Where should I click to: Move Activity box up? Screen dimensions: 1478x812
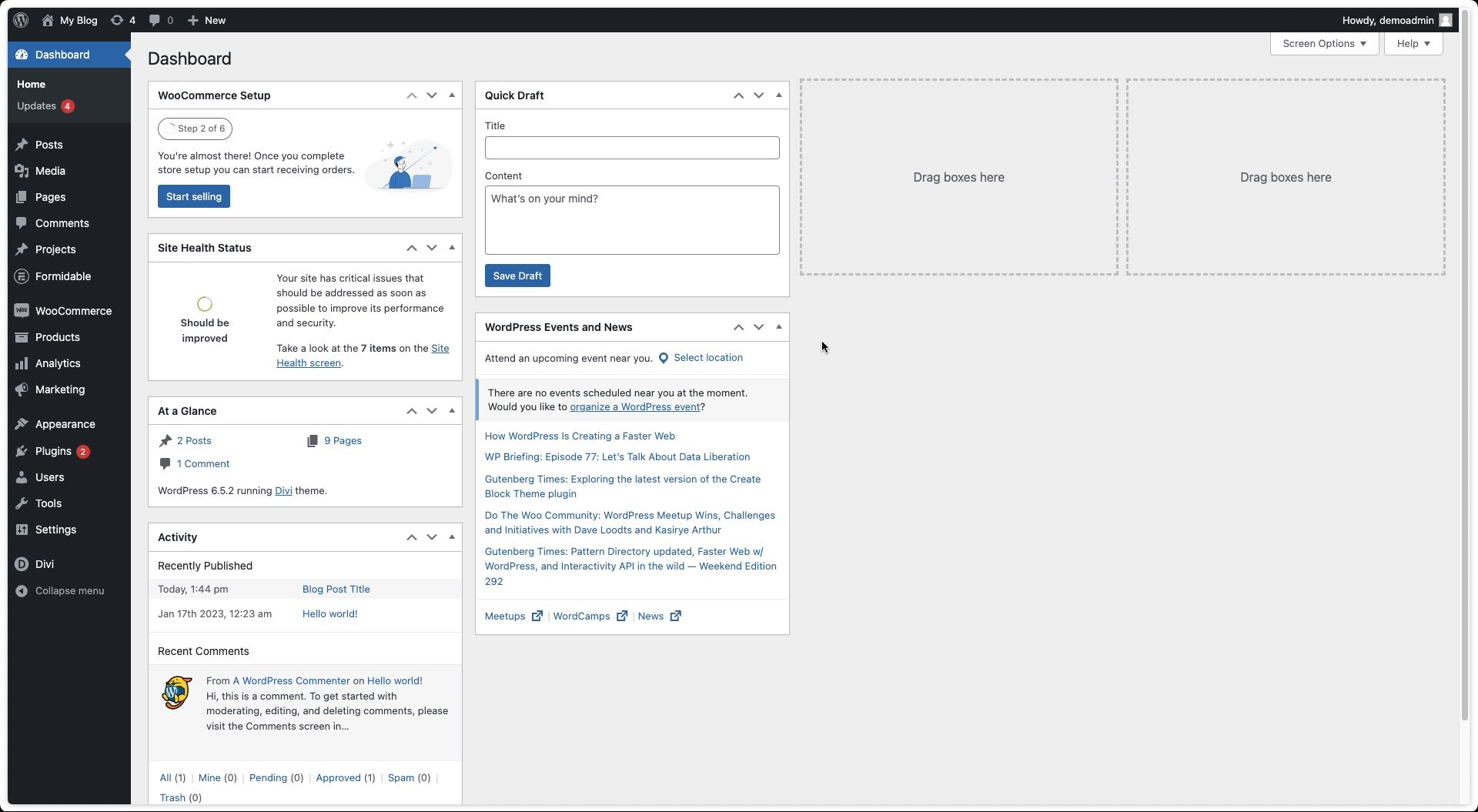click(412, 537)
